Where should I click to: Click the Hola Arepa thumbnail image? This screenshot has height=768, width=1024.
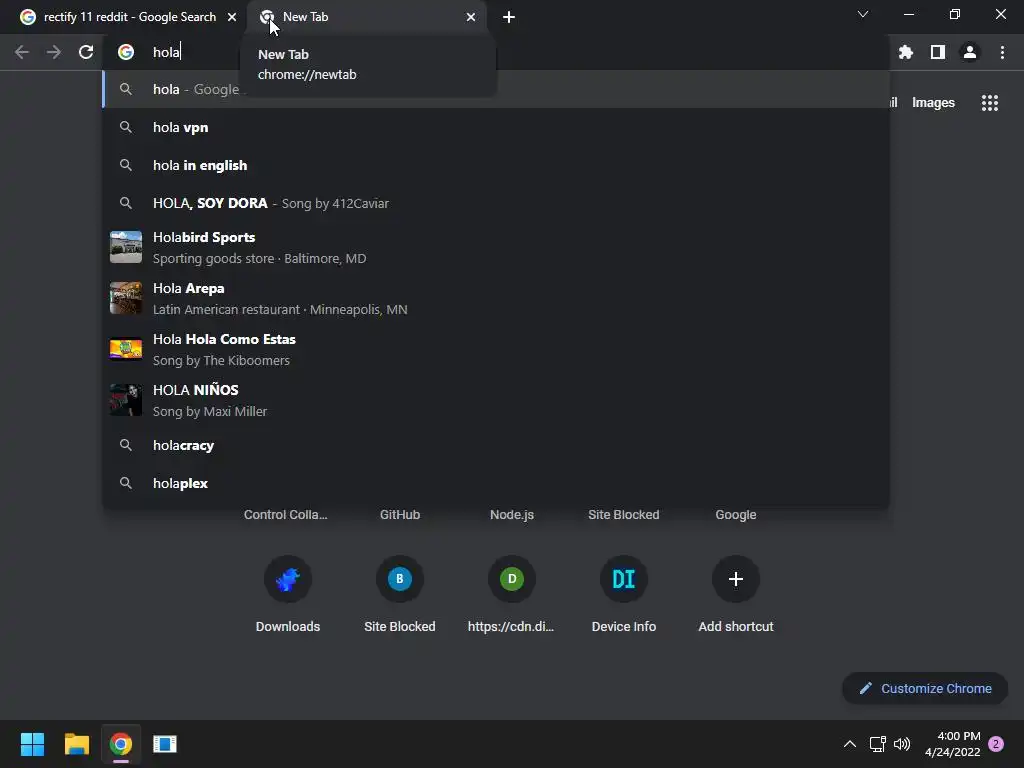pyautogui.click(x=126, y=298)
